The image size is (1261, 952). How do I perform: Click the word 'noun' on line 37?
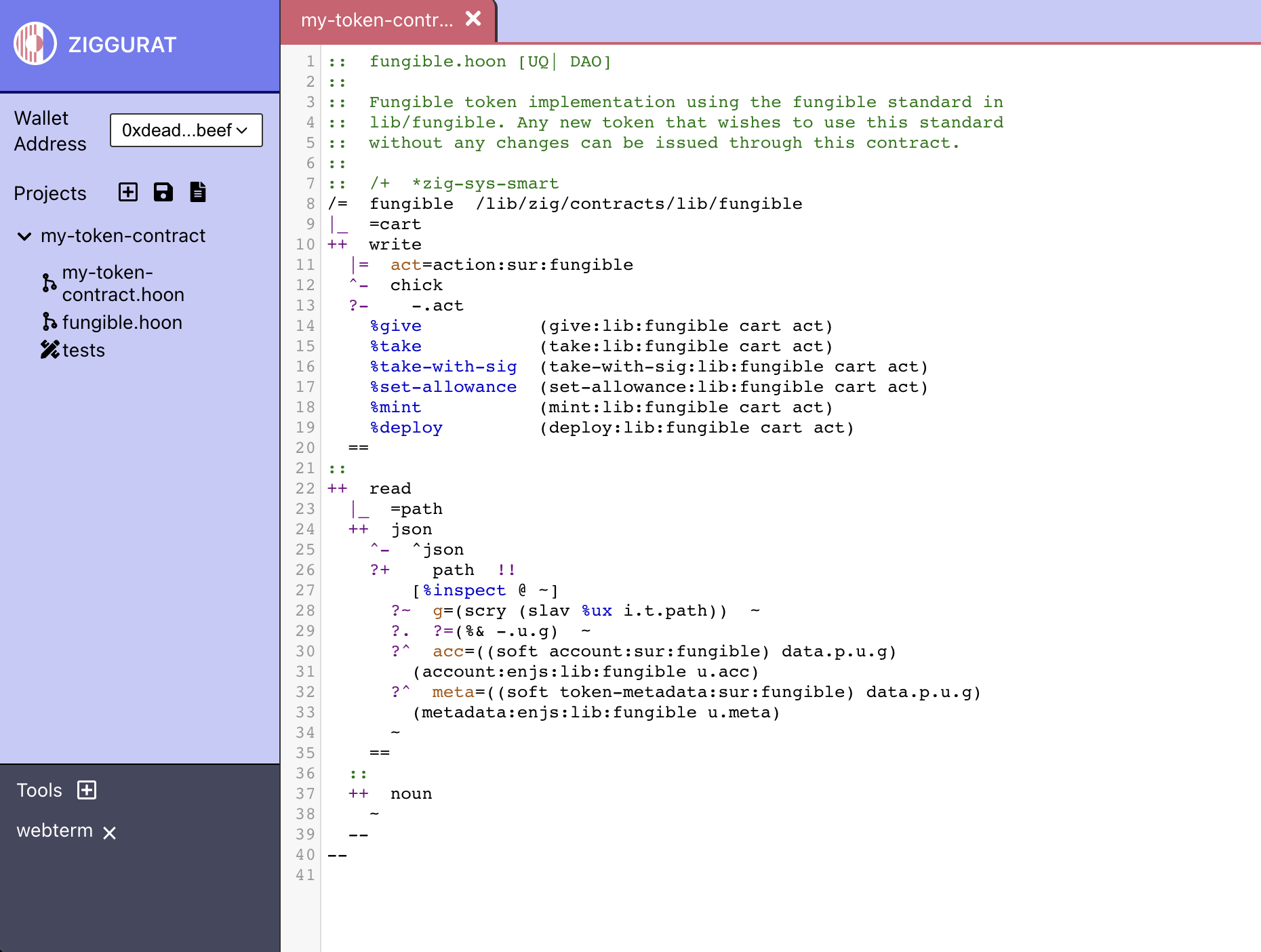pyautogui.click(x=412, y=793)
